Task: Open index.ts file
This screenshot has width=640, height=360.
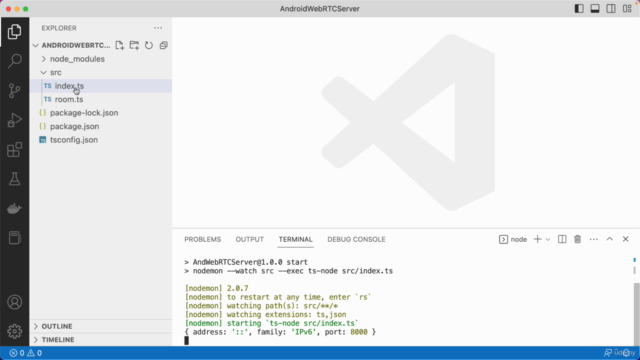Action: [101, 86]
